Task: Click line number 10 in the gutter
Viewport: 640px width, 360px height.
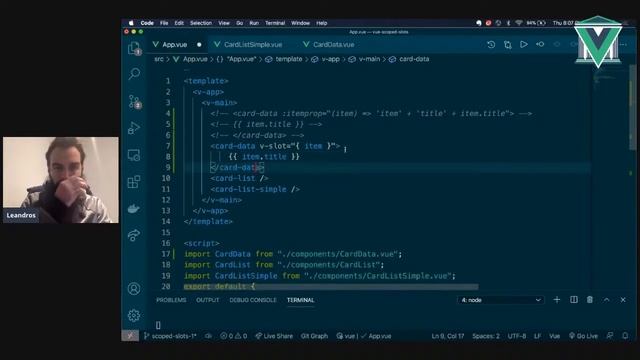Action: (x=166, y=178)
